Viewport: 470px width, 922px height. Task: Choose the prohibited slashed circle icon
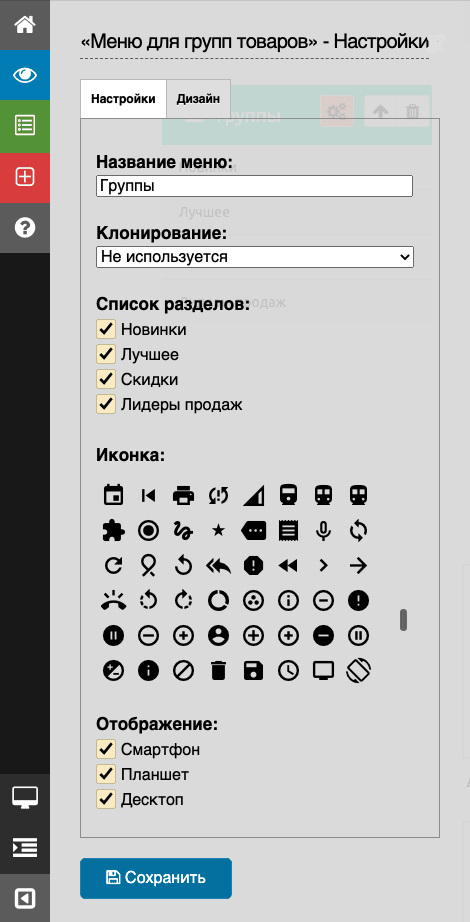[x=183, y=671]
